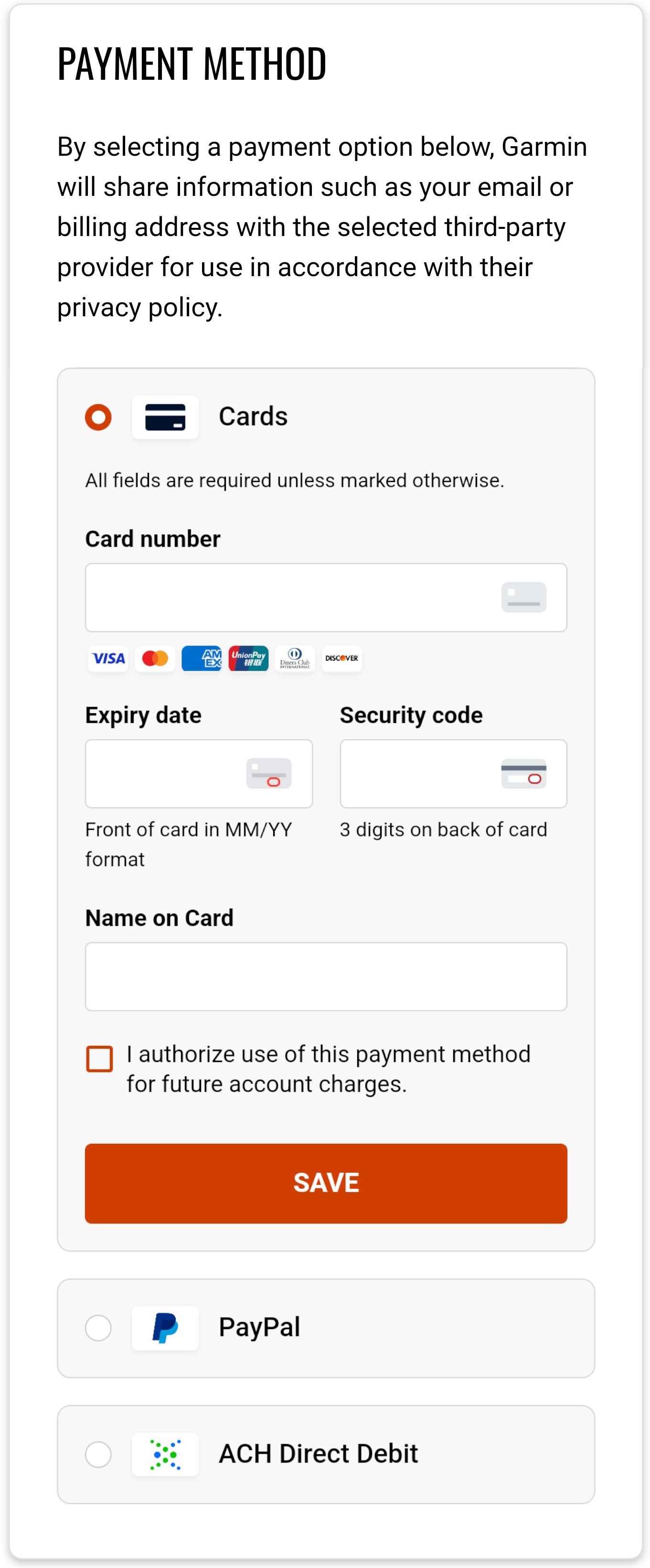Viewport: 650px width, 1568px height.
Task: Select the Cards radio button
Action: pyautogui.click(x=98, y=417)
